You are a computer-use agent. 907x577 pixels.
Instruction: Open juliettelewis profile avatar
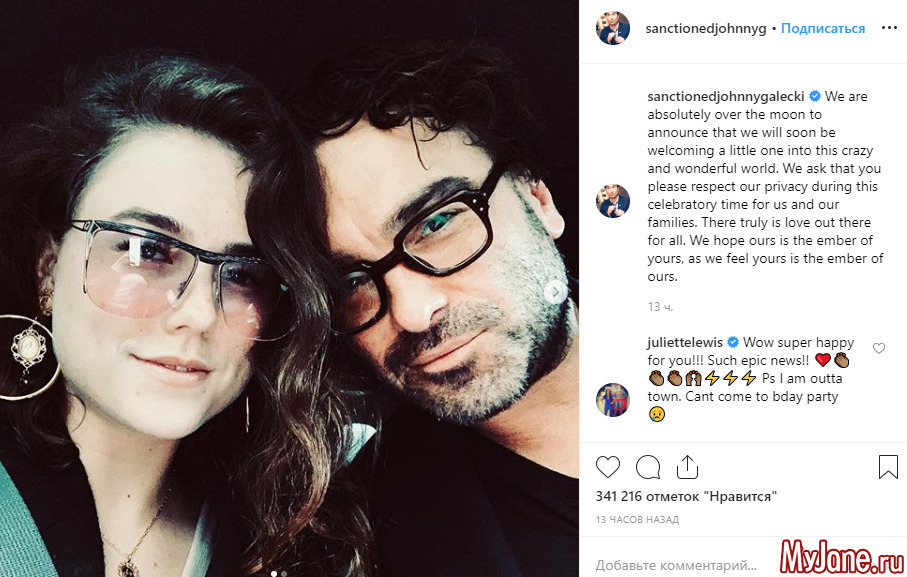613,399
